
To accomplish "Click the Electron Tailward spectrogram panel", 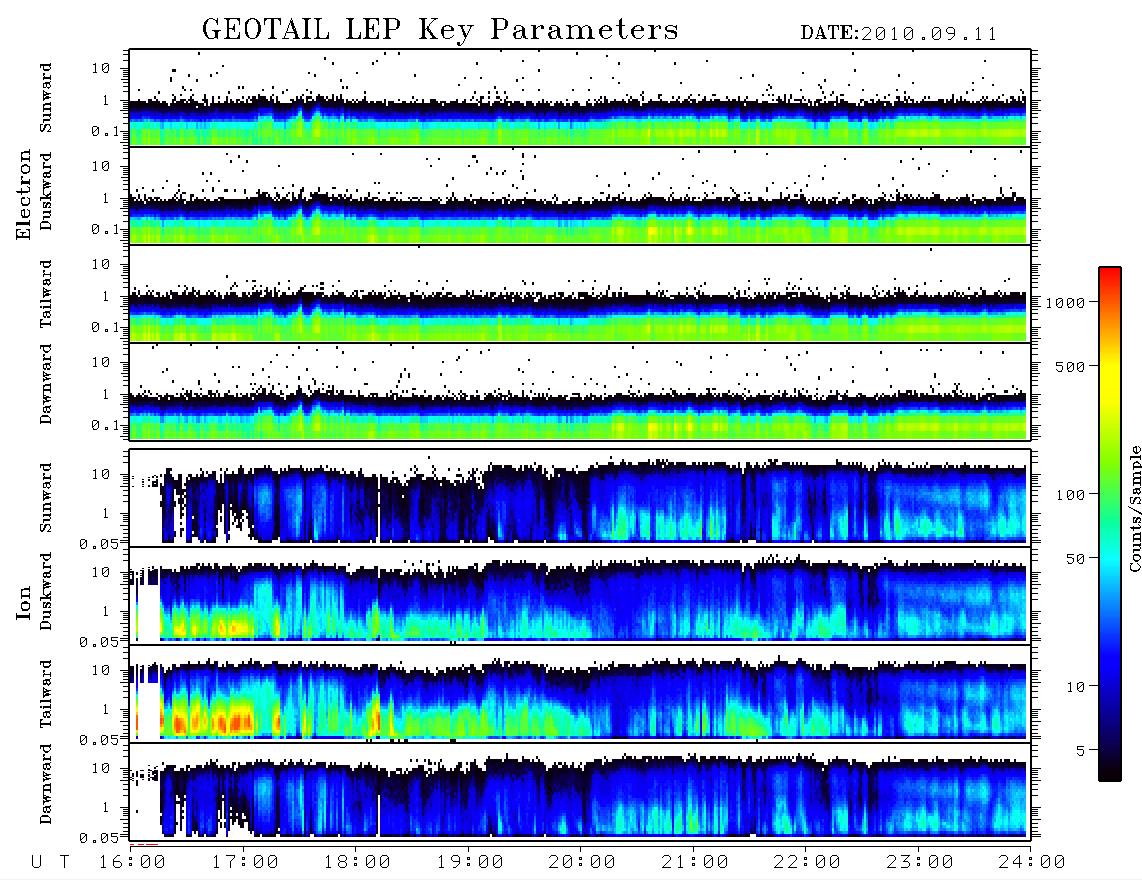I will click(580, 294).
